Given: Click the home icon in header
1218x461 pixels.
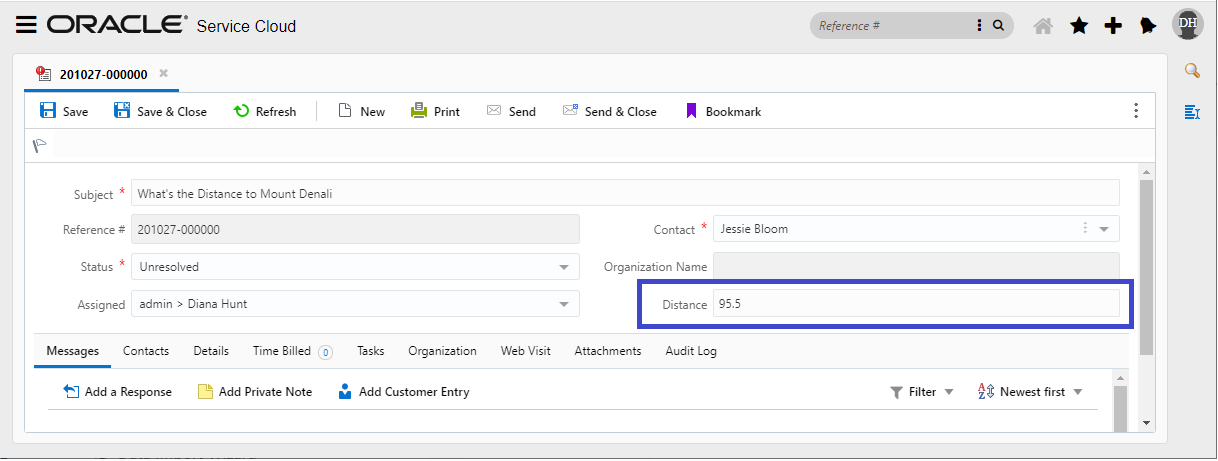Looking at the screenshot, I should click(x=1043, y=26).
